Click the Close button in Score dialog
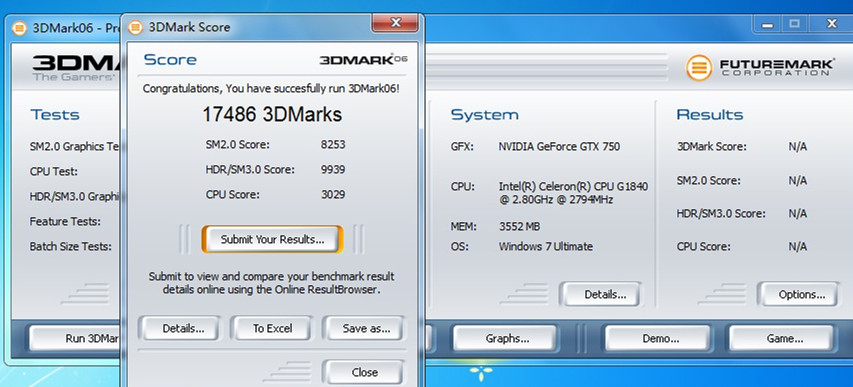 click(x=364, y=372)
